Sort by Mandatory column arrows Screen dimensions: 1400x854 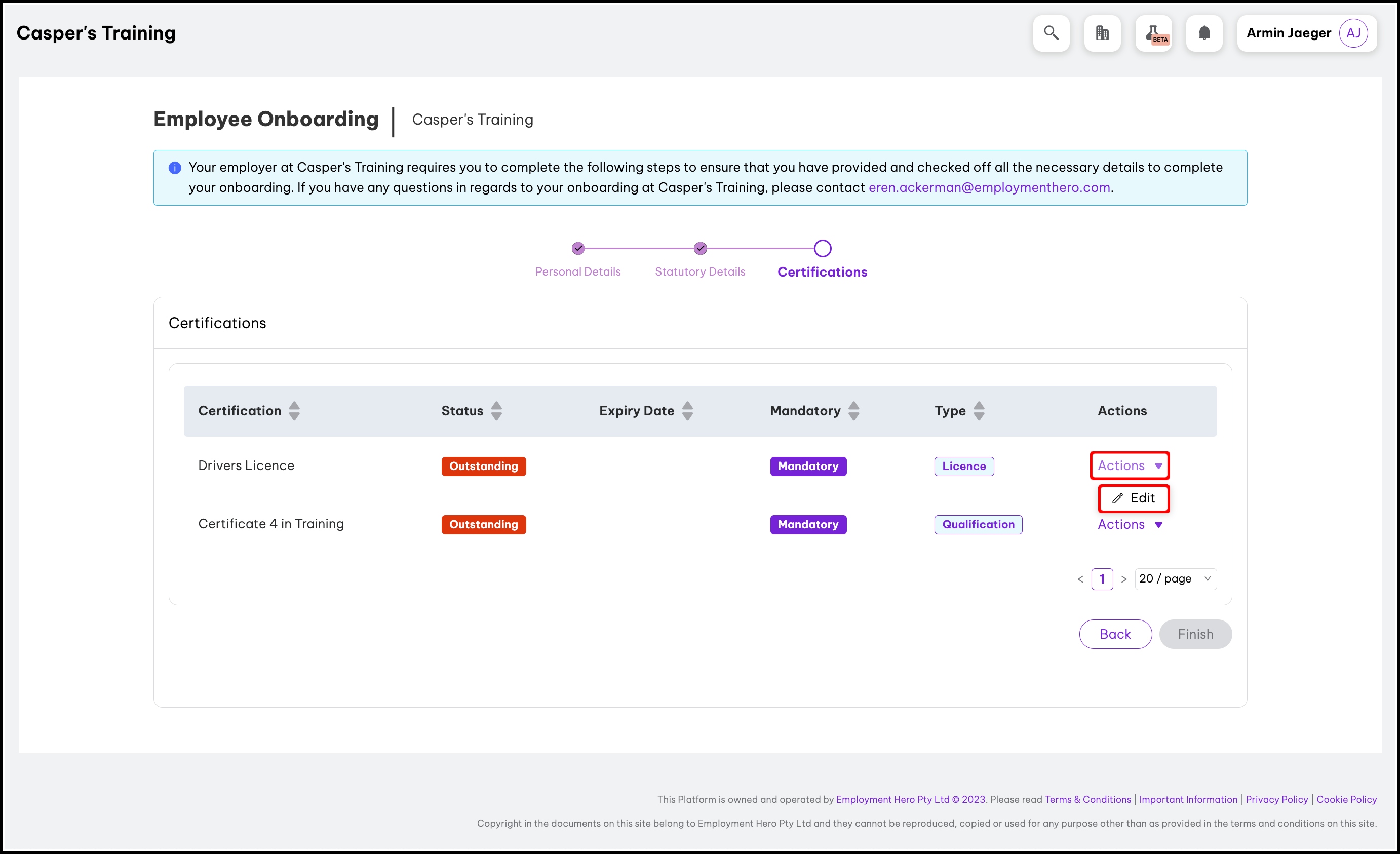(853, 411)
